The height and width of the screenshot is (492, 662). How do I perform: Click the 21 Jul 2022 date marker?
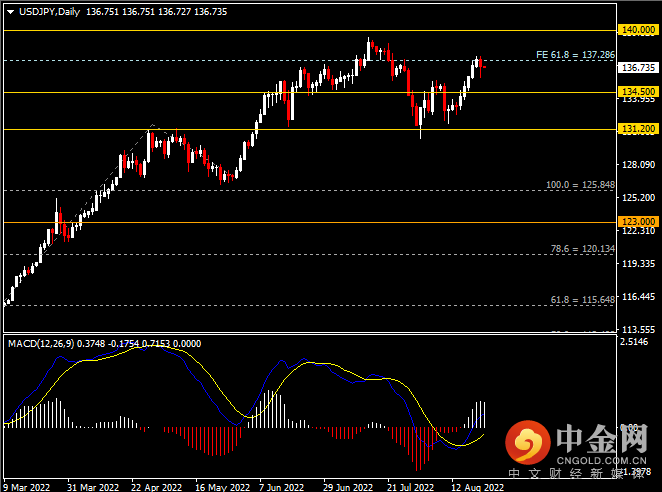[410, 486]
